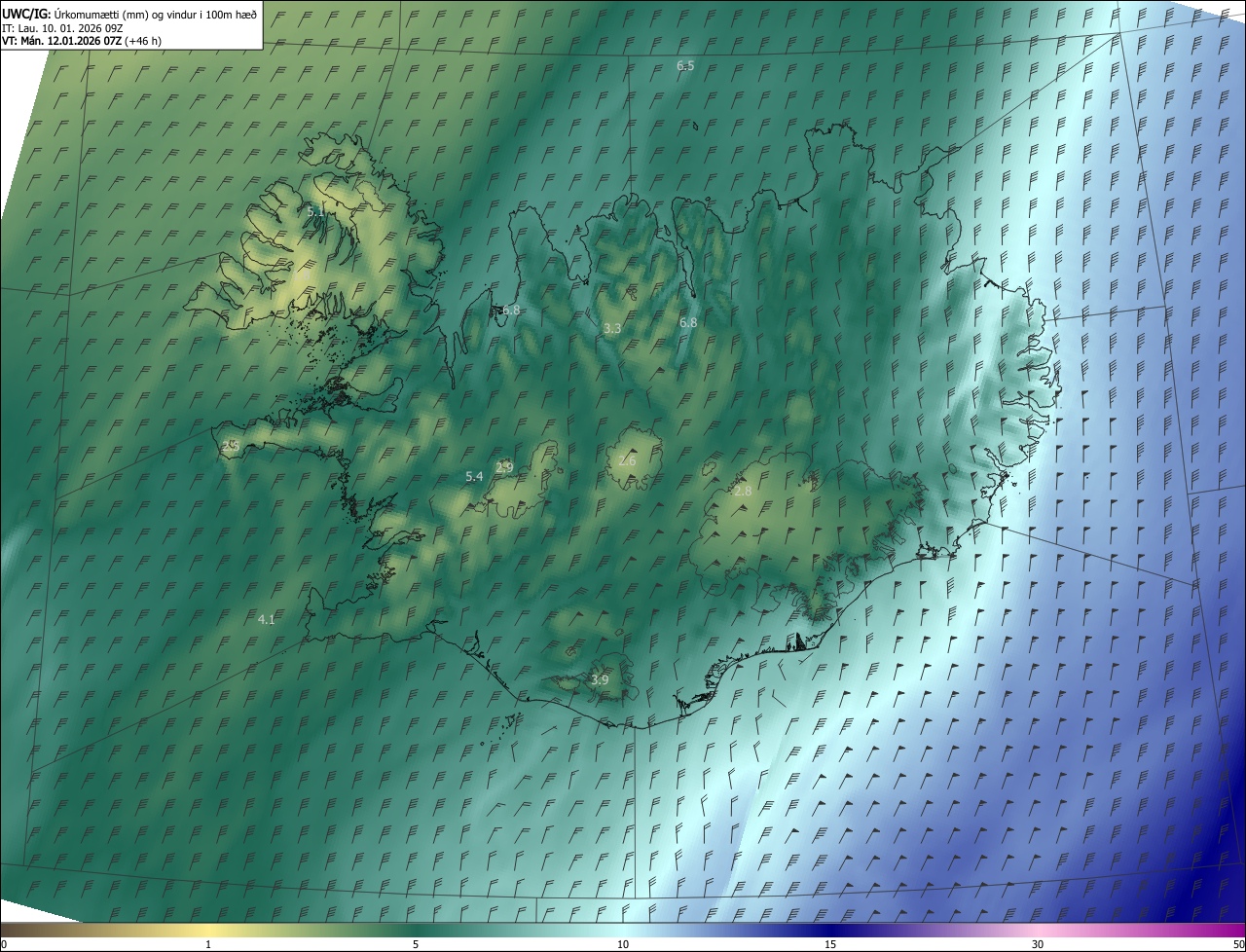Viewport: 1246px width, 952px height.
Task: Click the 2.5 value label on the western peninsula
Action: (231, 445)
